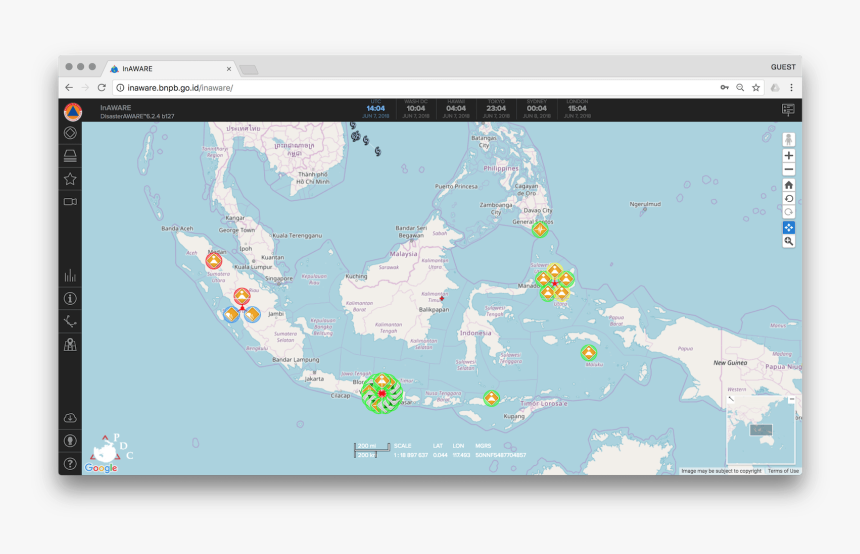Toggle the magnifier zoom-box tool
Viewport: 860px width, 554px height.
(789, 242)
